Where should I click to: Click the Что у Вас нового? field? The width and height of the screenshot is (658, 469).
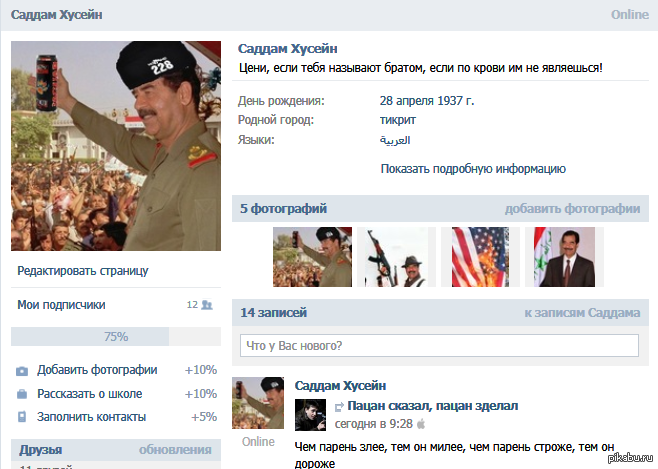click(438, 346)
